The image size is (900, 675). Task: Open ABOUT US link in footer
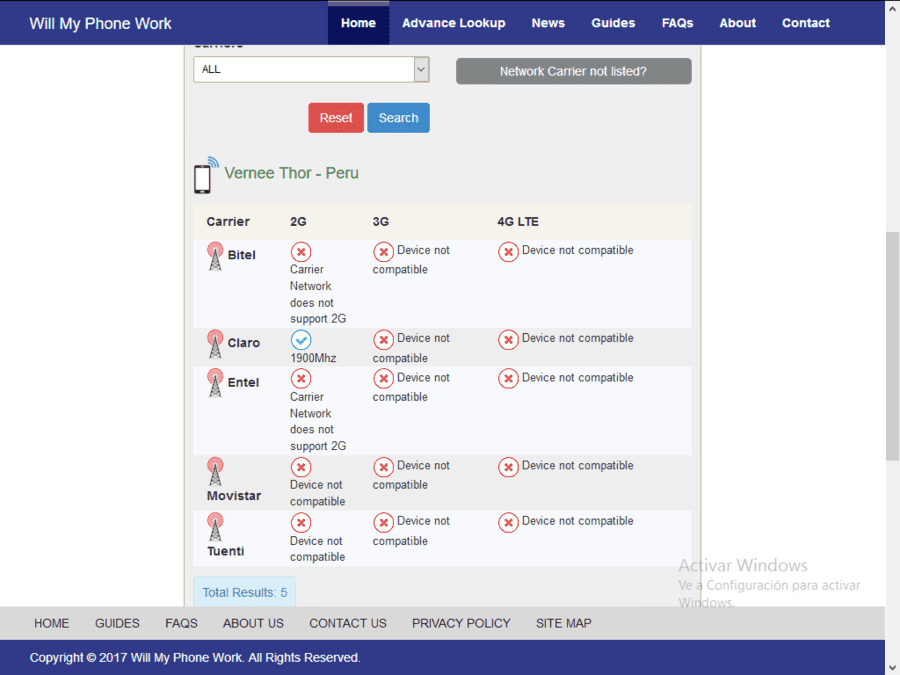click(253, 623)
